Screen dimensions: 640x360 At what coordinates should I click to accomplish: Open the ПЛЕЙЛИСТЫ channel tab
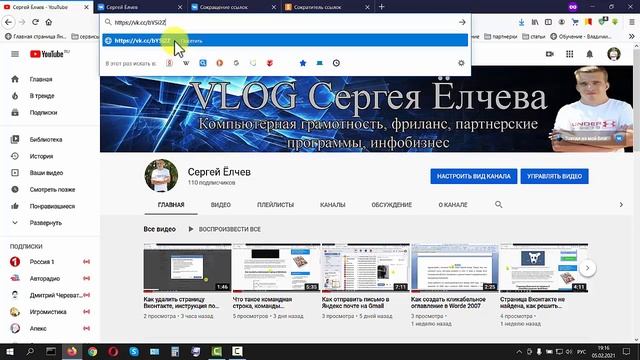tap(276, 204)
